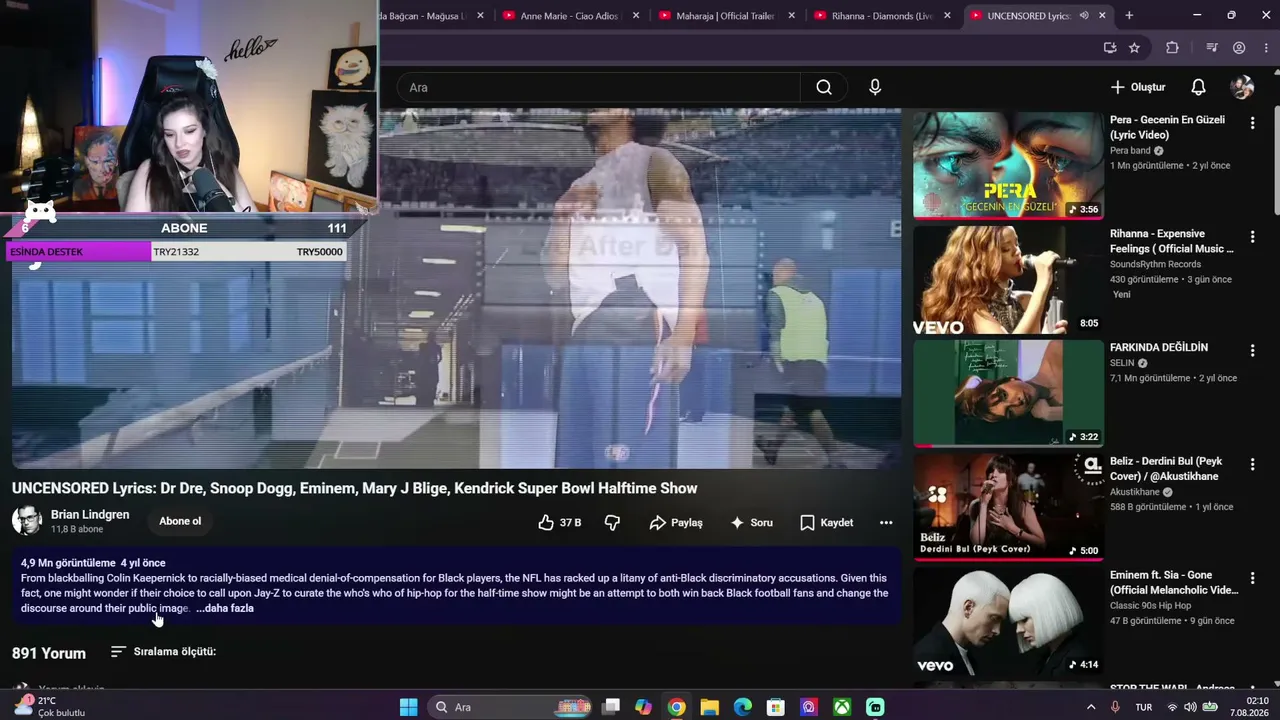Open options menu for Rihanna - Expensive Feelings
The image size is (1280, 720).
click(x=1252, y=236)
